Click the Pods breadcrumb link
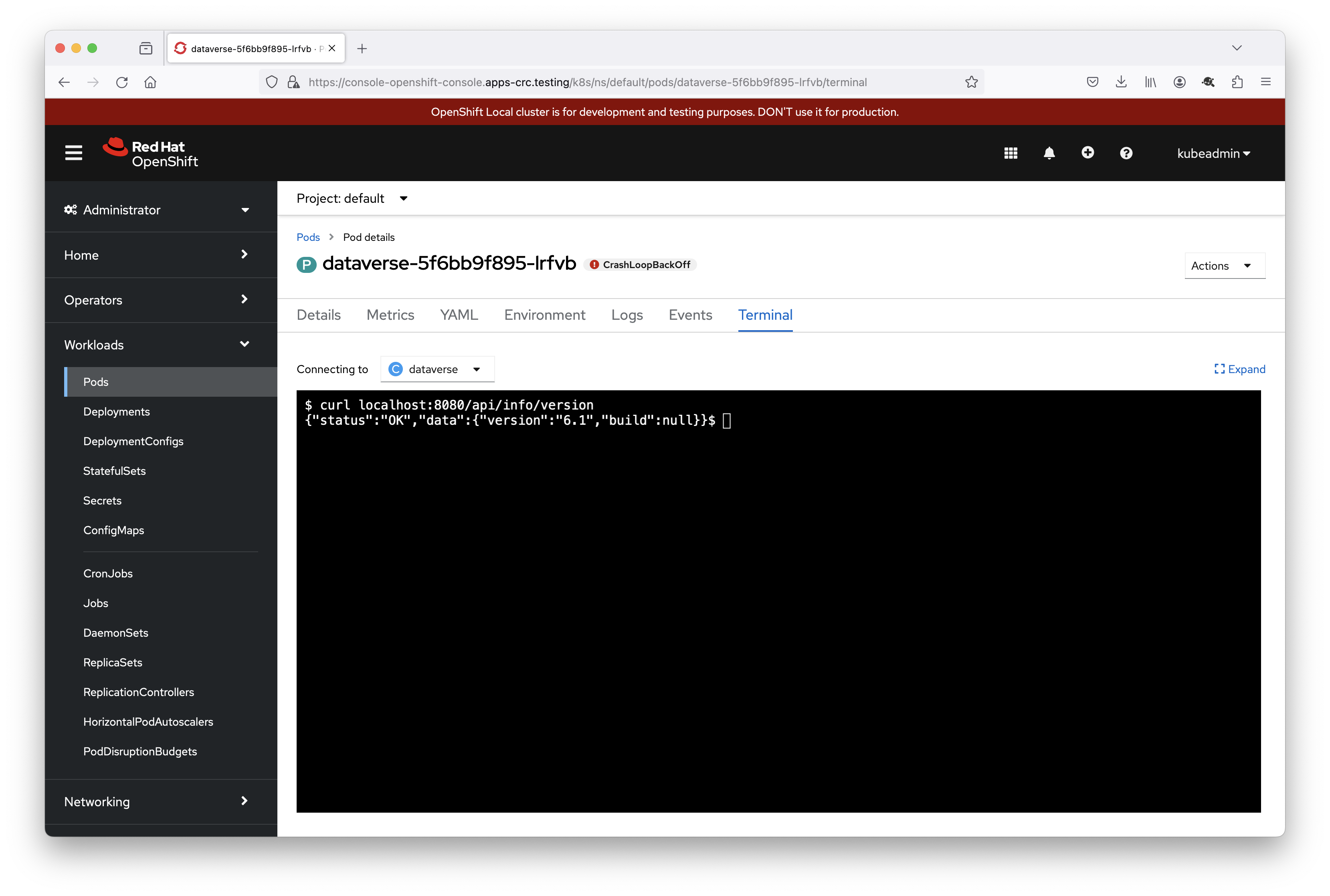This screenshot has width=1330, height=896. coord(308,237)
